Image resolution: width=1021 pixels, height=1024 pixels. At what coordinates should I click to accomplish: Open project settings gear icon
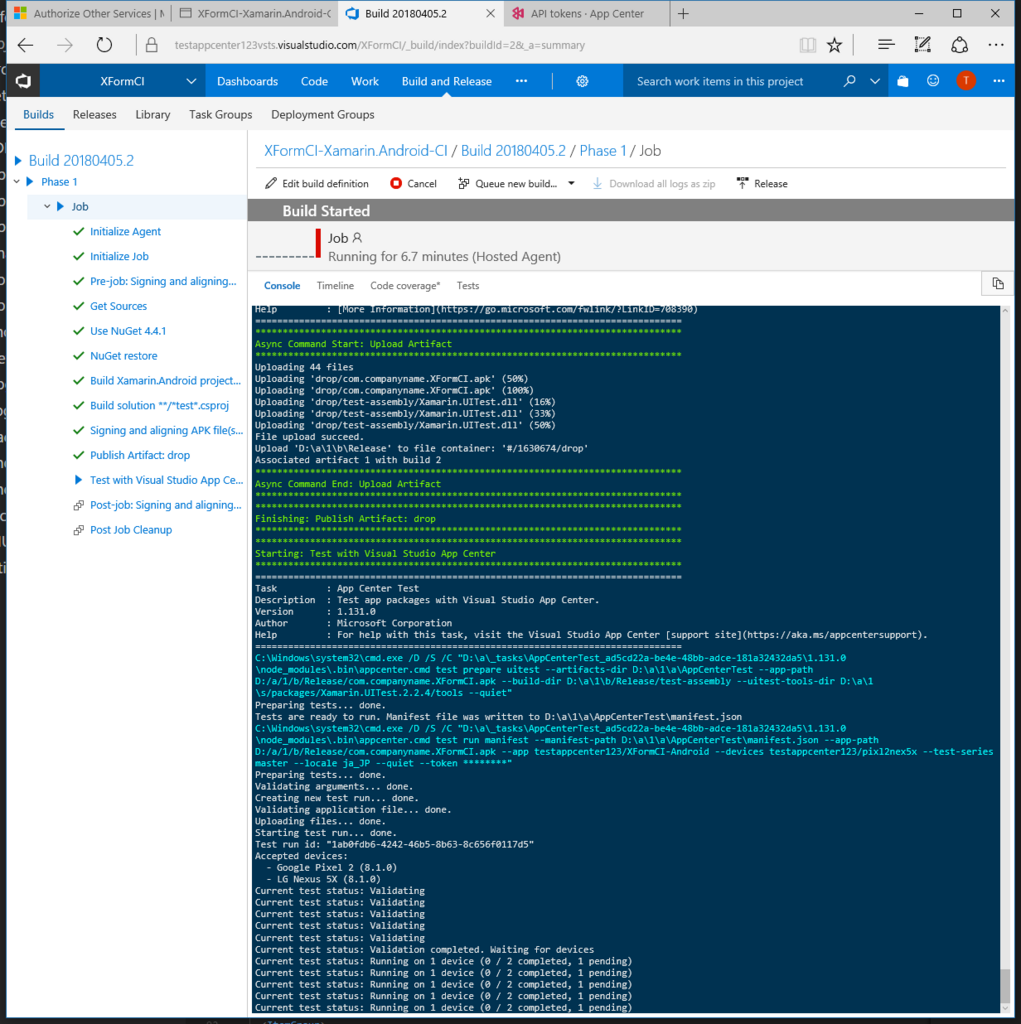[x=582, y=81]
